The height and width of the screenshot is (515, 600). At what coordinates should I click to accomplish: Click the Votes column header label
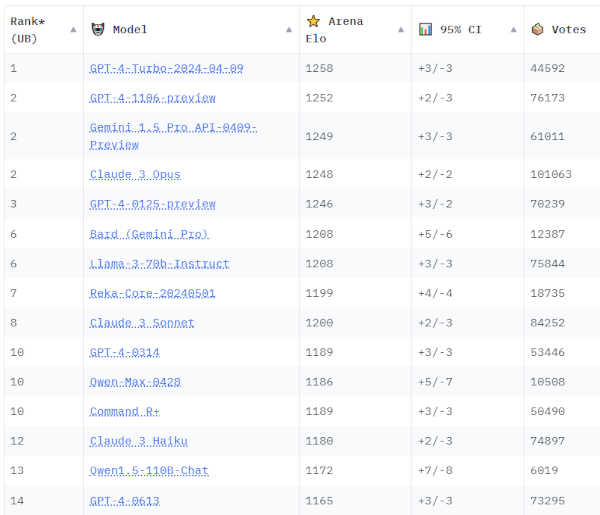[569, 29]
